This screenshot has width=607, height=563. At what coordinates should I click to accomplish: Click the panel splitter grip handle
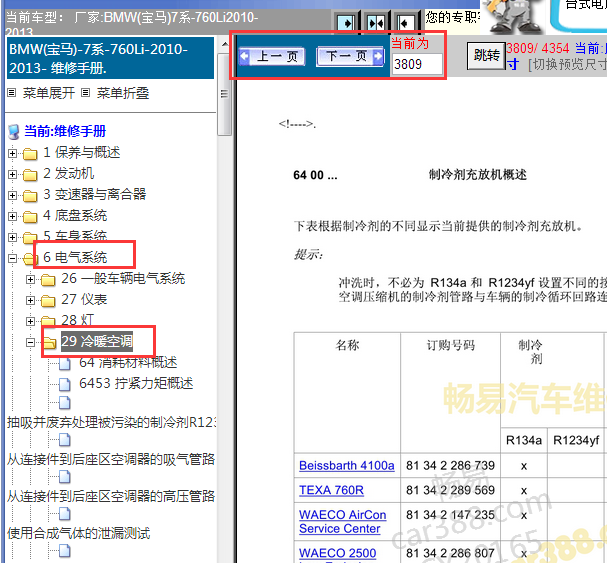pyautogui.click(x=224, y=94)
